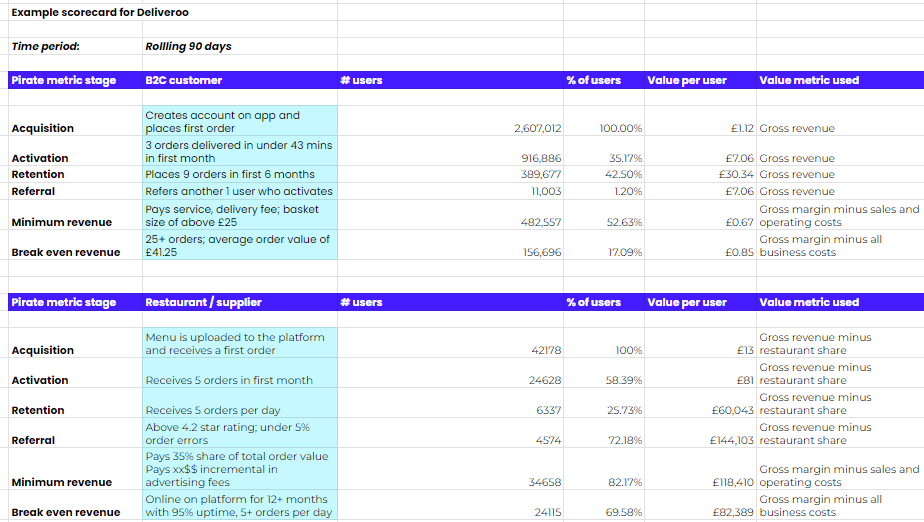Select the B2C table 'Minimum revenue' label

point(75,215)
